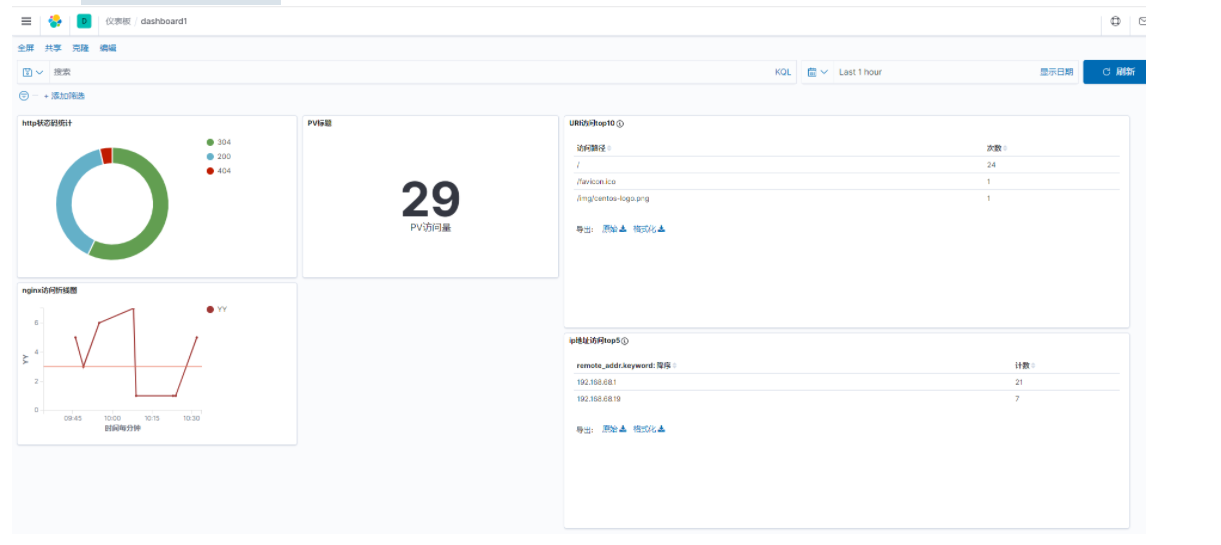This screenshot has height=545, width=1221.
Task: Download 格式化 export in URI top10 panel
Action: (x=649, y=229)
